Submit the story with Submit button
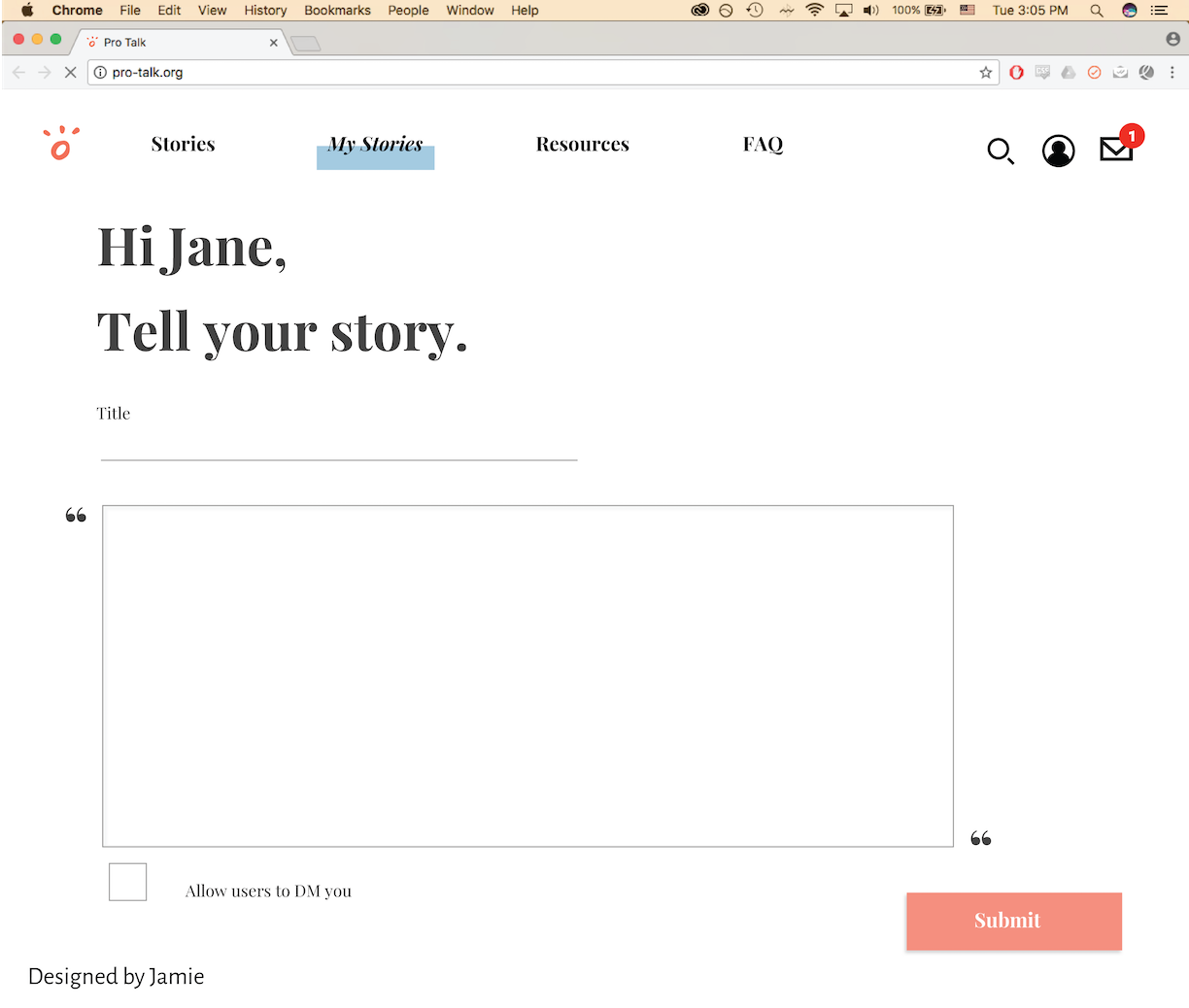 (1014, 921)
